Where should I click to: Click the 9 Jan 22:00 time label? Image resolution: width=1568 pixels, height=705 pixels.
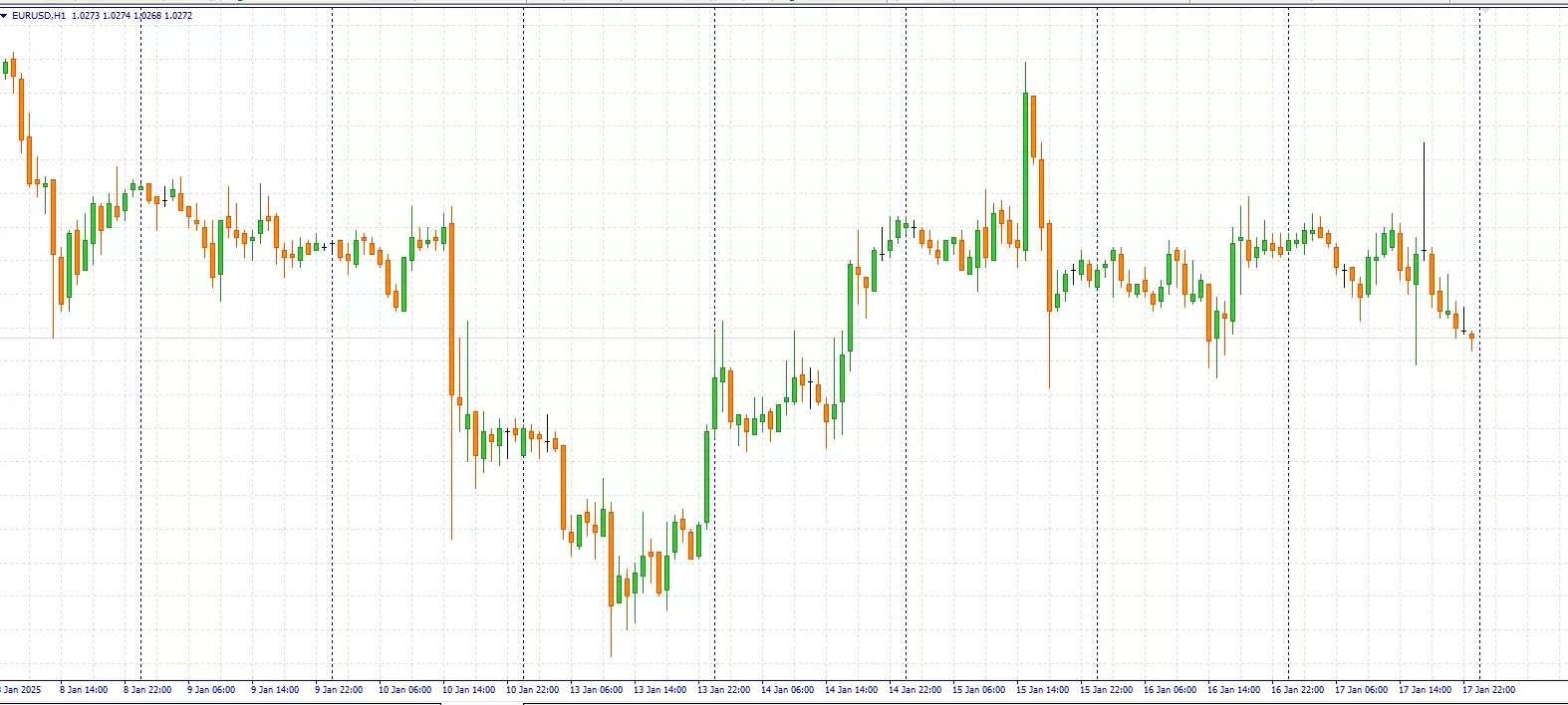[x=339, y=689]
